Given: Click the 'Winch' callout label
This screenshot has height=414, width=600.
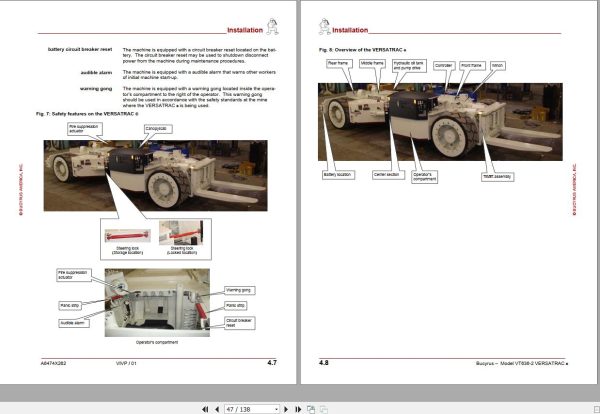Looking at the screenshot, I should pos(498,66).
